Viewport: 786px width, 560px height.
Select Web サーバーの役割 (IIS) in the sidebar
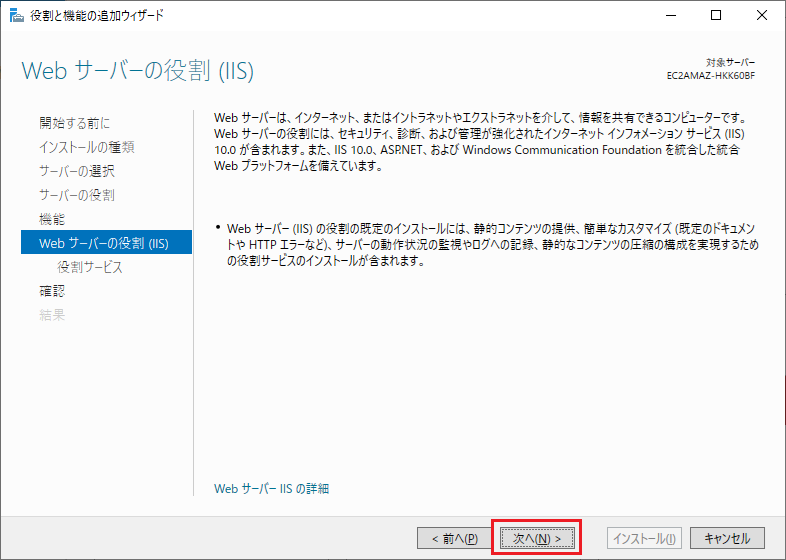point(106,243)
